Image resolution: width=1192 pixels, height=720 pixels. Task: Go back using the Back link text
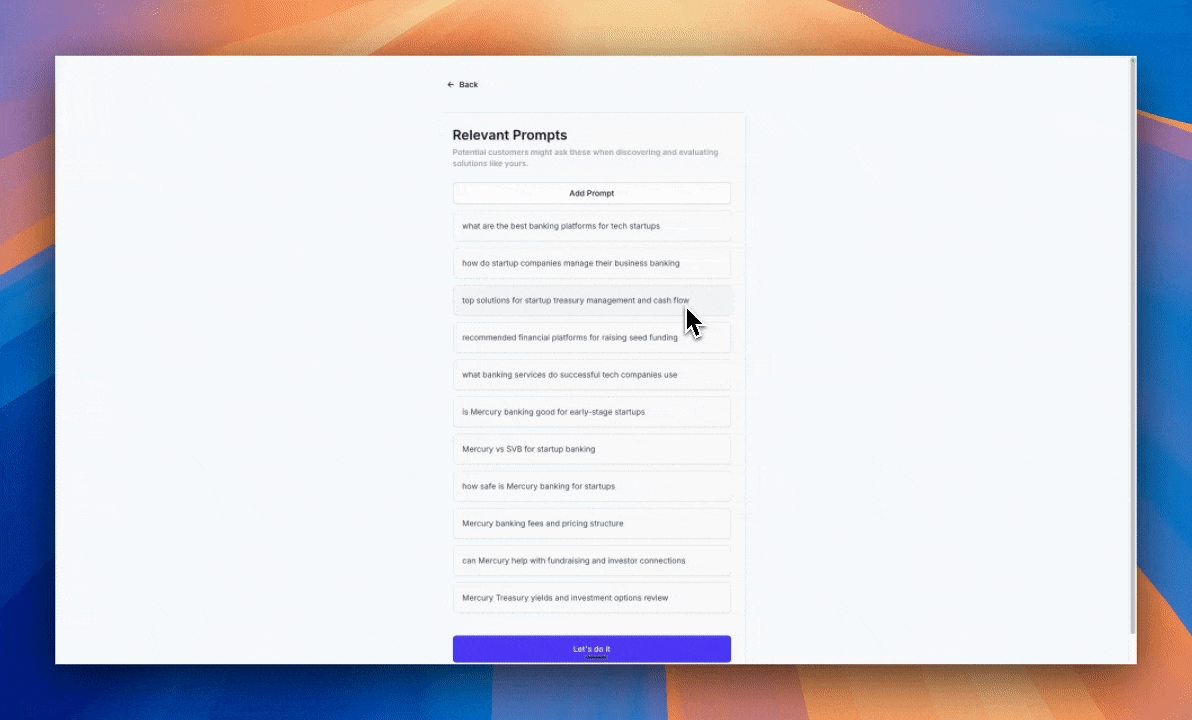468,85
